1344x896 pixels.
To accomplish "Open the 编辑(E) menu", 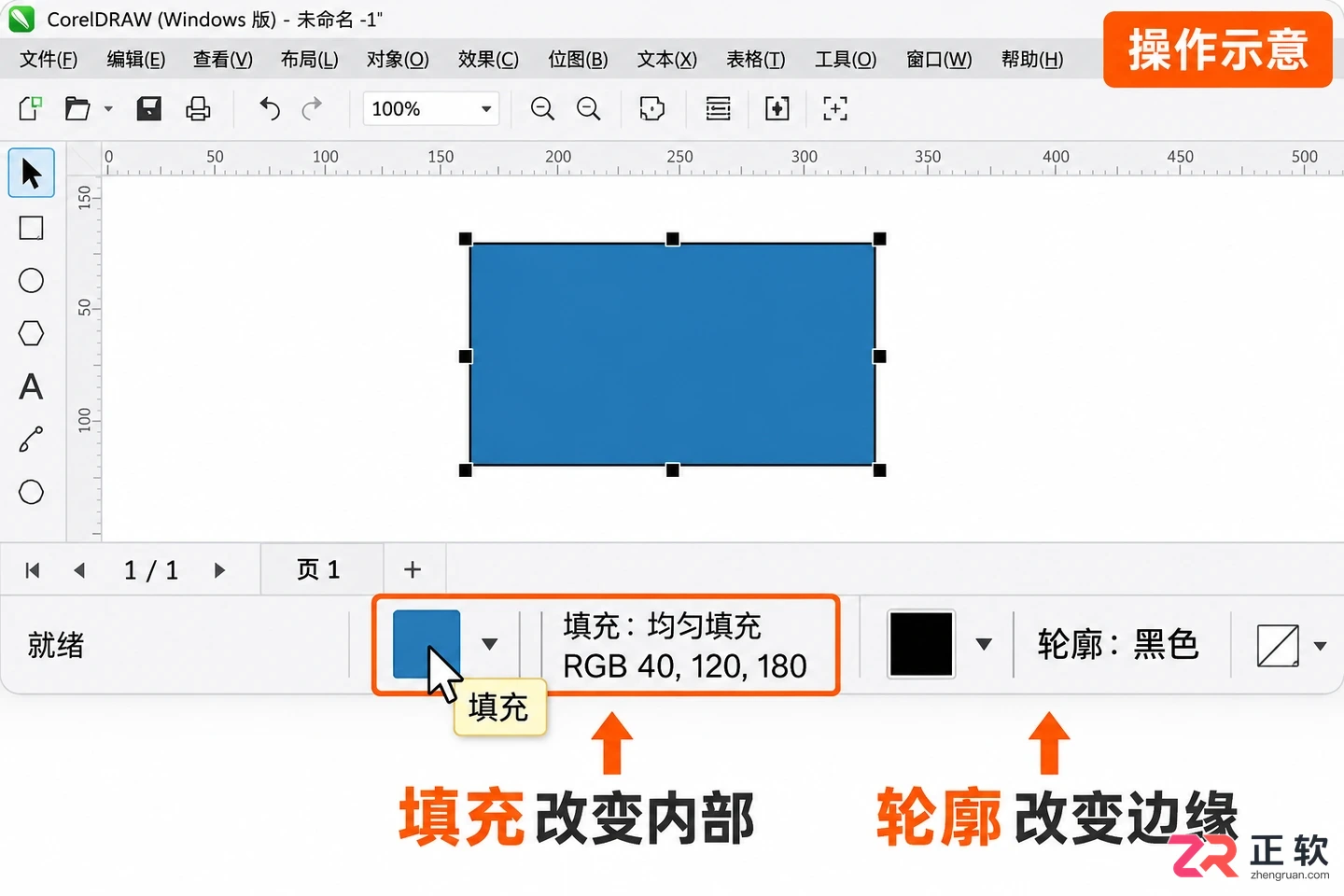I will 136,60.
